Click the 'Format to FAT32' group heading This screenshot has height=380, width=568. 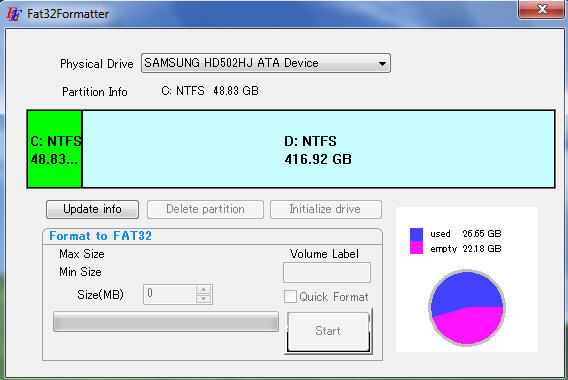(100, 236)
